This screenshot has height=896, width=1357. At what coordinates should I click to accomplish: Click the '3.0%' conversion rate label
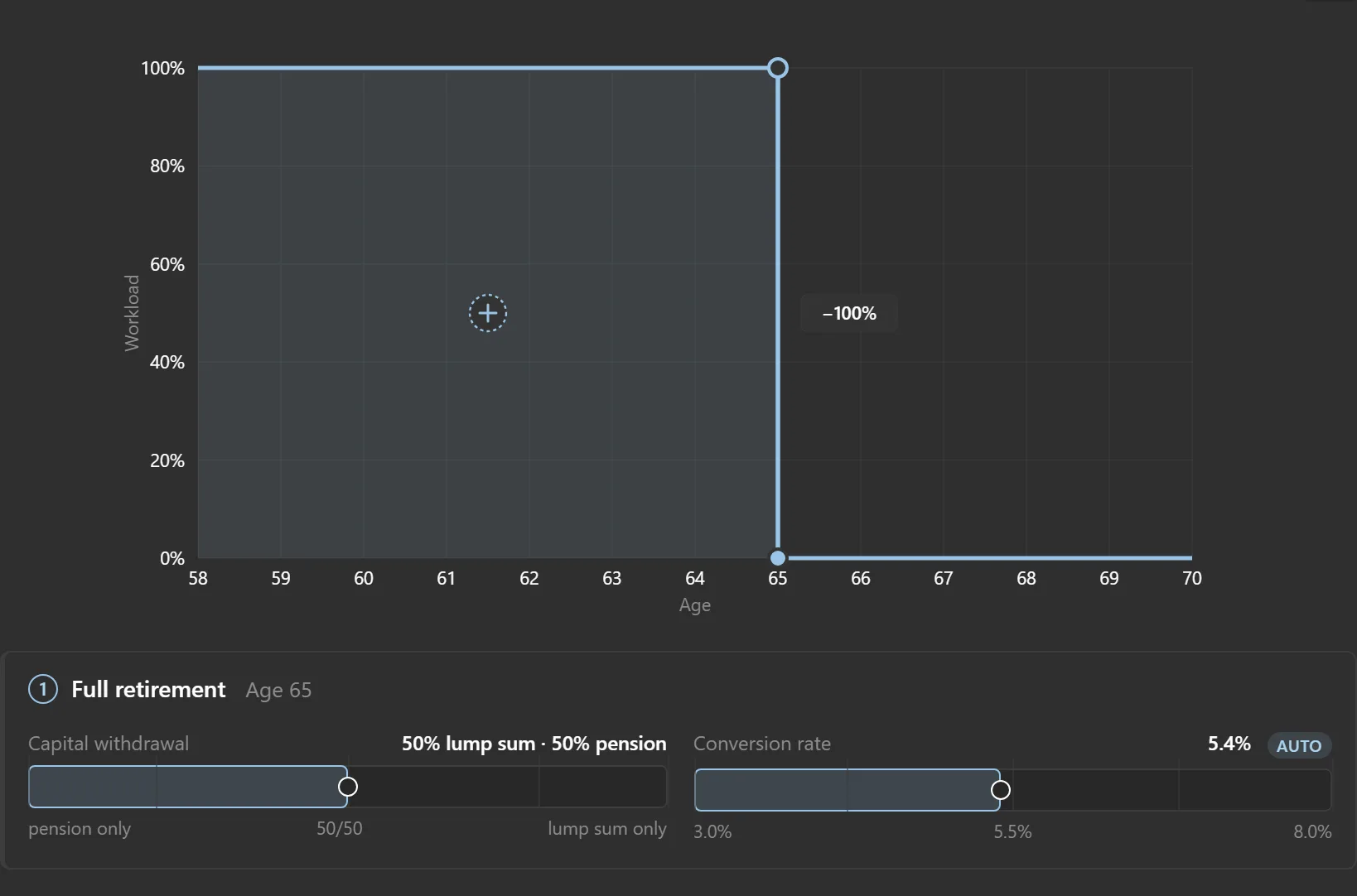click(712, 832)
